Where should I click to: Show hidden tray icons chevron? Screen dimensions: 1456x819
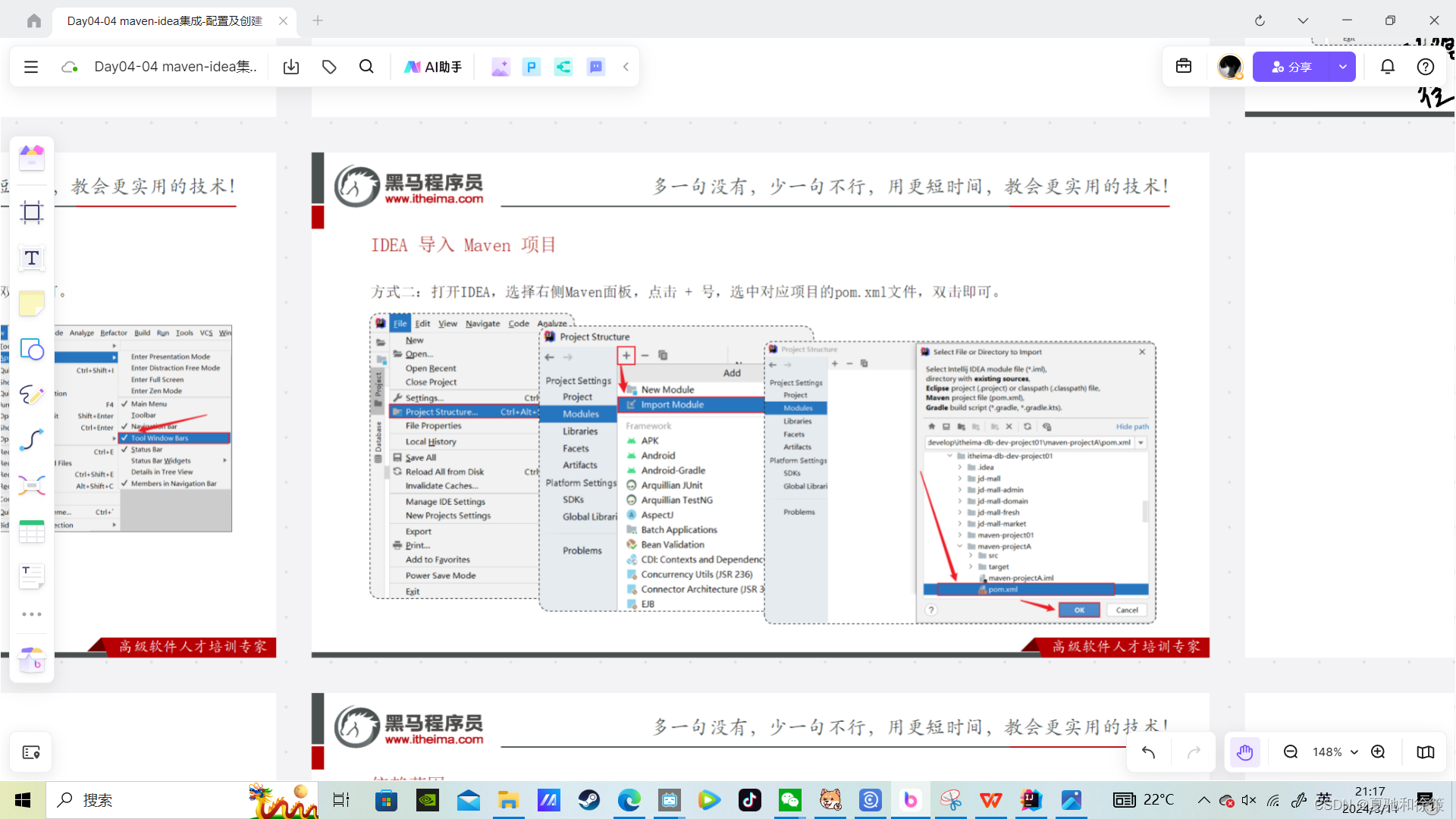tap(1204, 800)
